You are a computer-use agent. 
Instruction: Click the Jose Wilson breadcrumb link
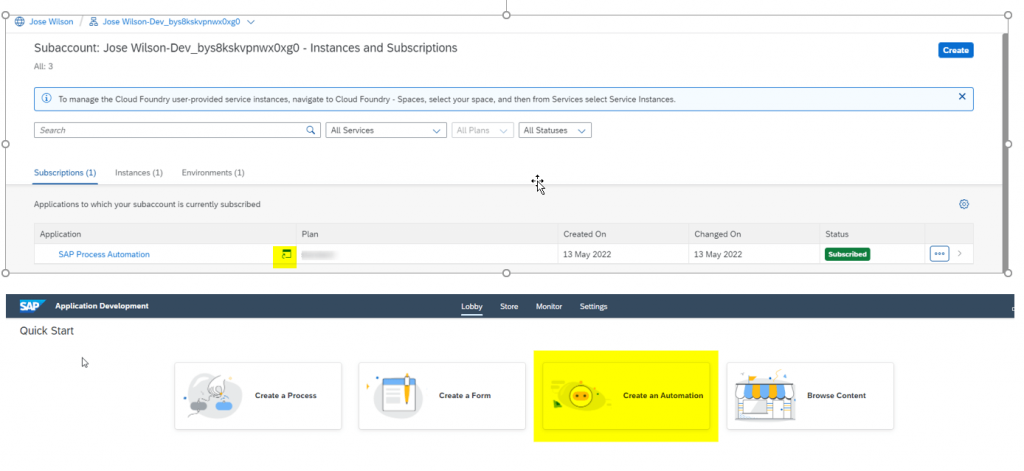point(51,22)
